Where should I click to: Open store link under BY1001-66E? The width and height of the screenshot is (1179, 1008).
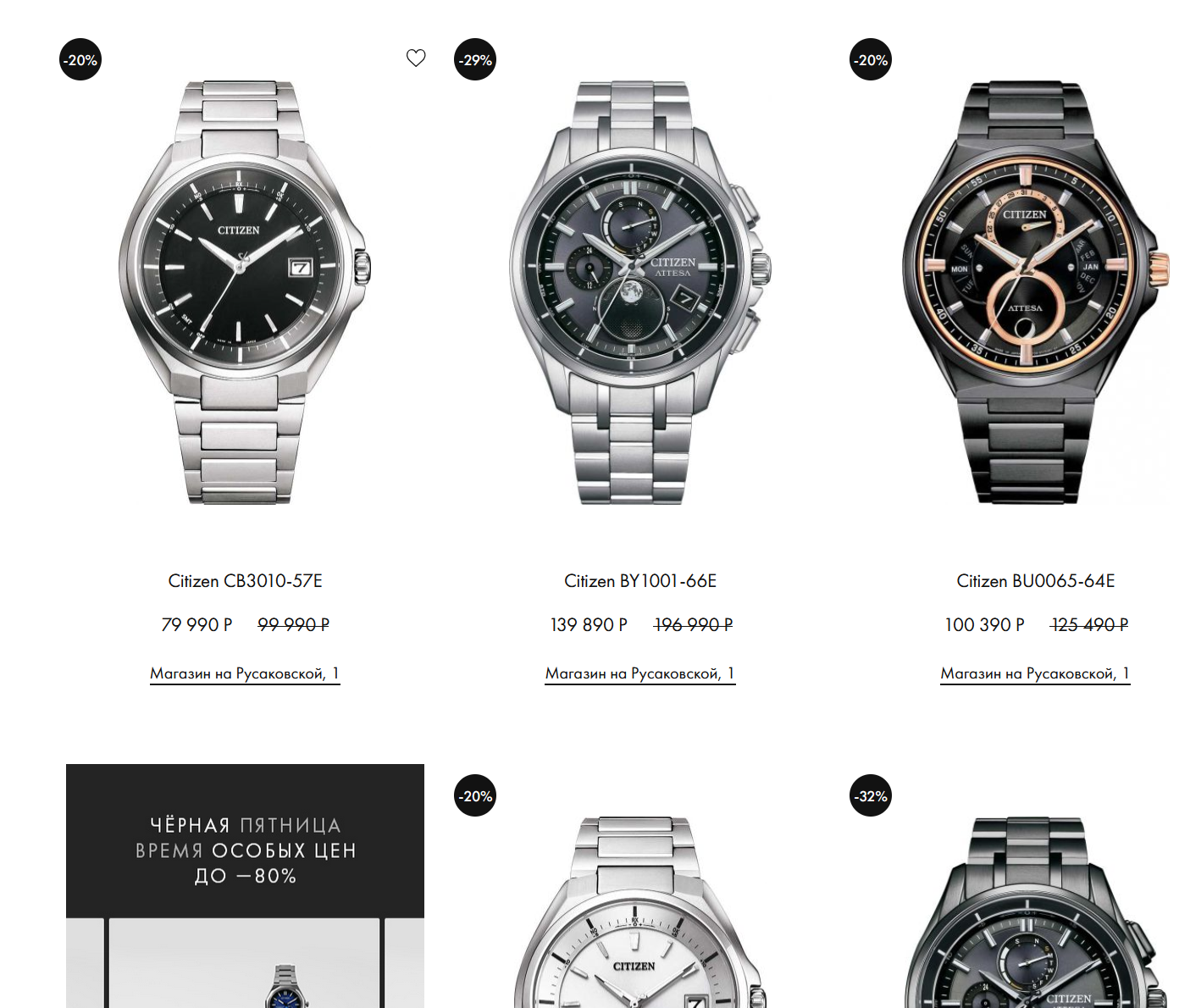pos(640,674)
